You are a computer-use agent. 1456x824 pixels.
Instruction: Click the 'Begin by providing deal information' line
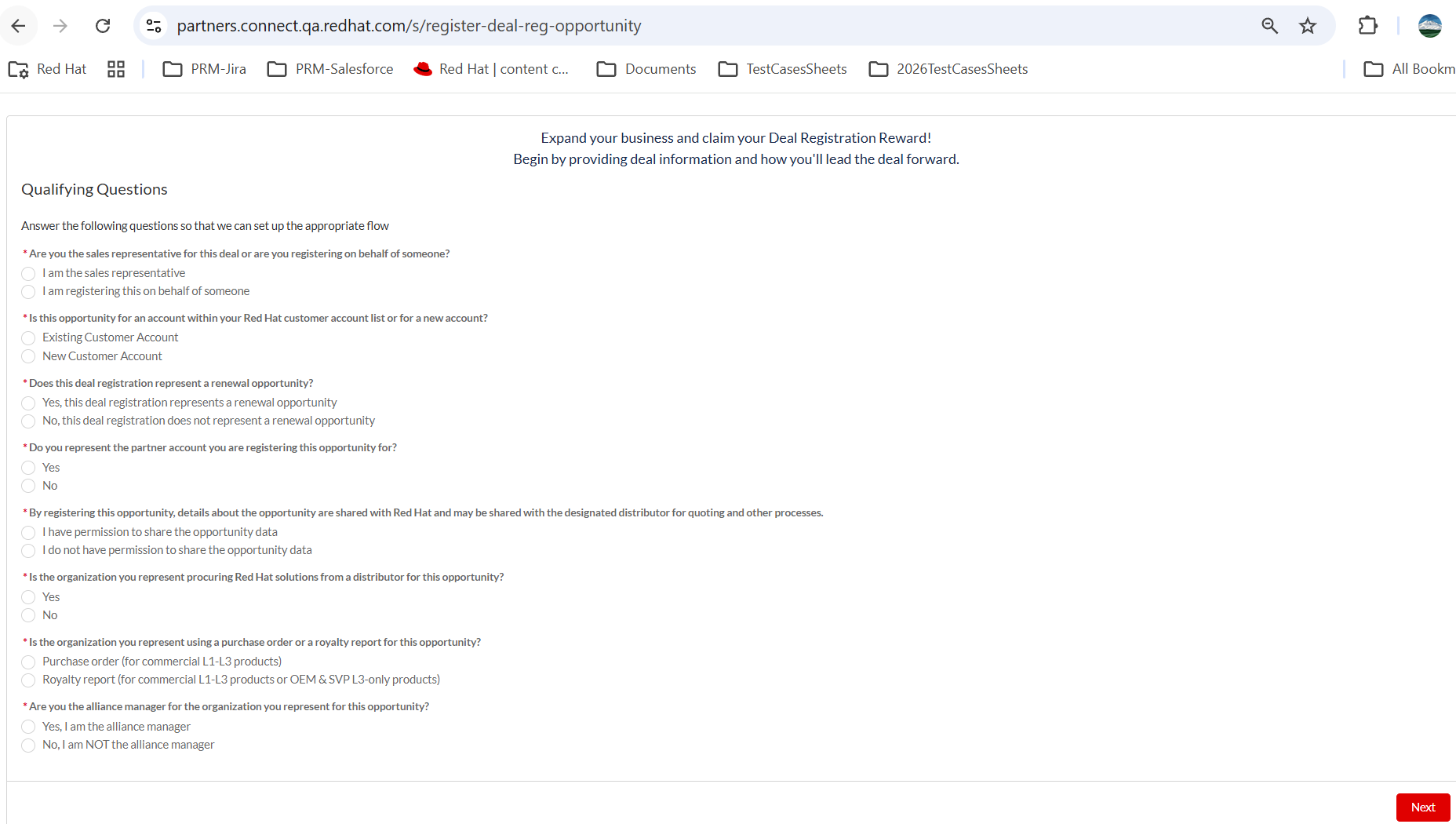(x=736, y=159)
